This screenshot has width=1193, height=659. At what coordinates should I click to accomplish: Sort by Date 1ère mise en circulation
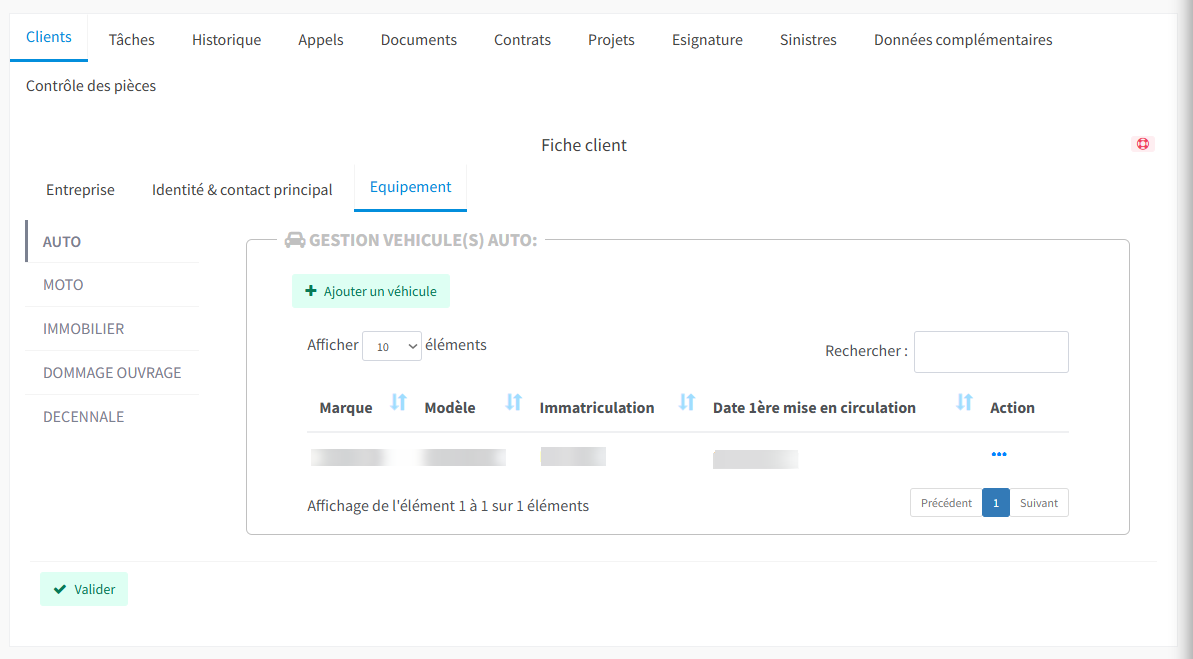pos(964,403)
